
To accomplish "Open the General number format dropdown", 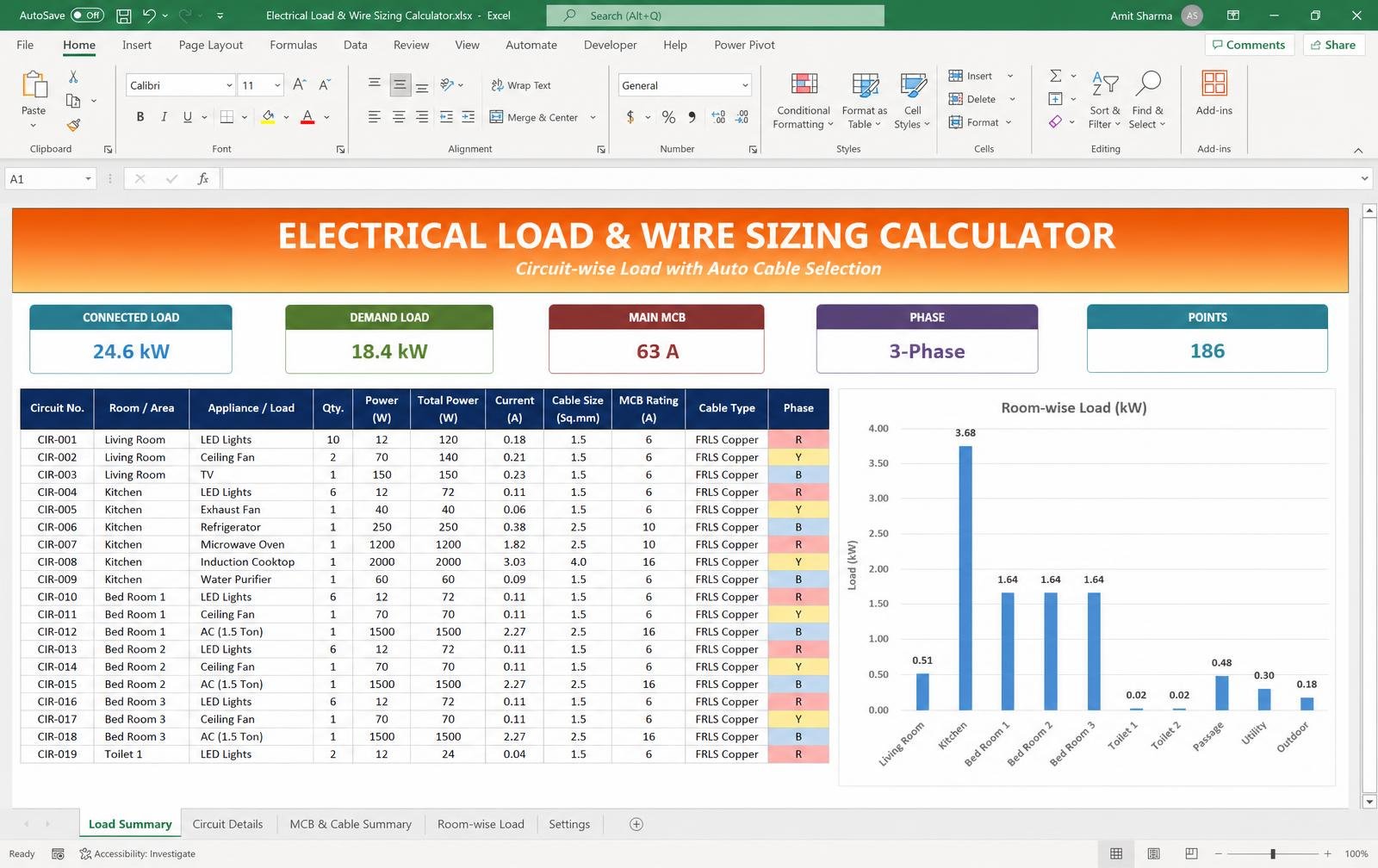I will pyautogui.click(x=745, y=85).
